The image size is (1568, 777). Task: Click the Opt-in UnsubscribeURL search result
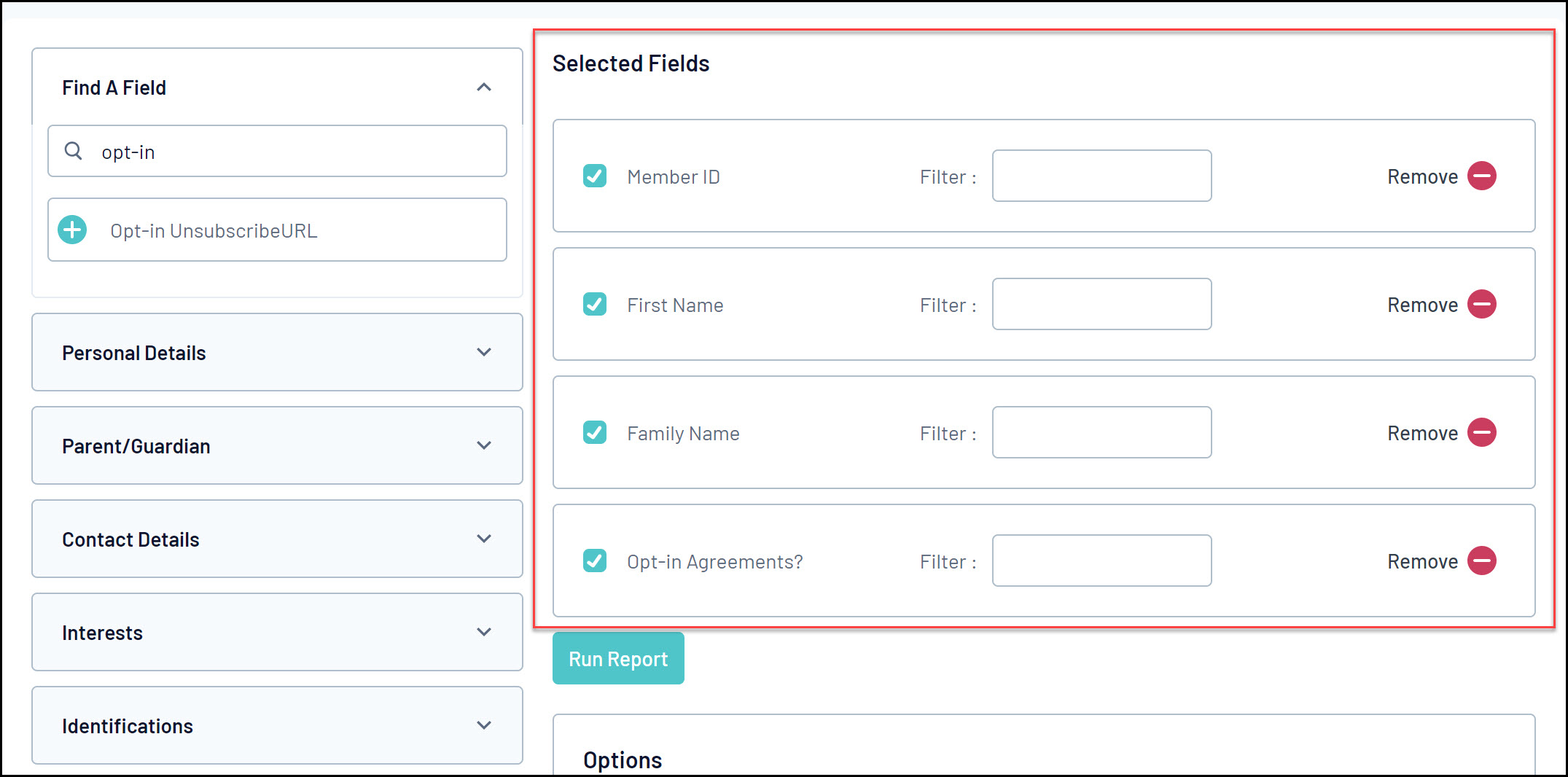214,231
